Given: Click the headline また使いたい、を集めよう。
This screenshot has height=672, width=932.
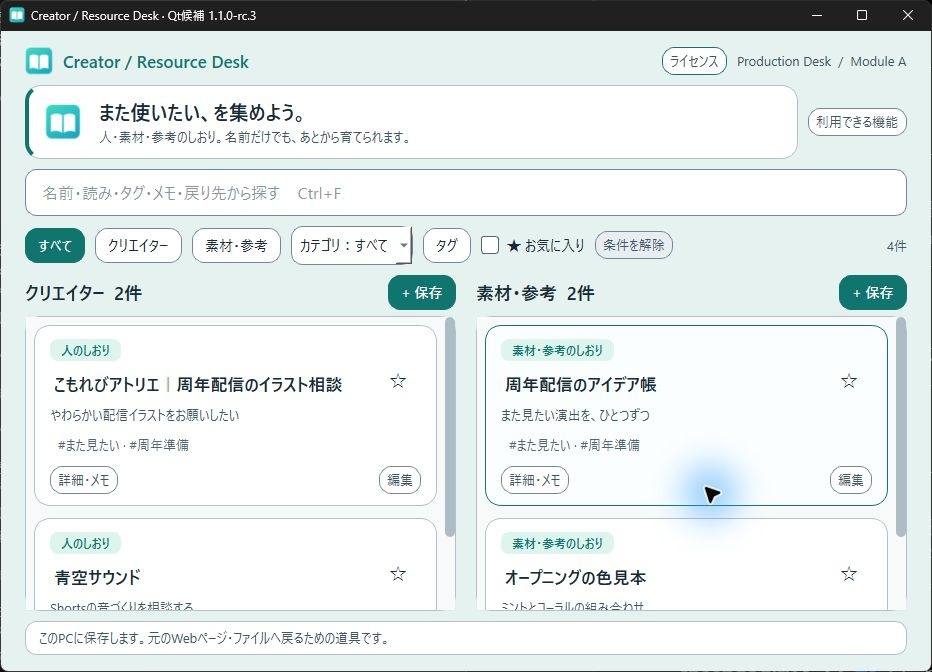Looking at the screenshot, I should (x=201, y=112).
